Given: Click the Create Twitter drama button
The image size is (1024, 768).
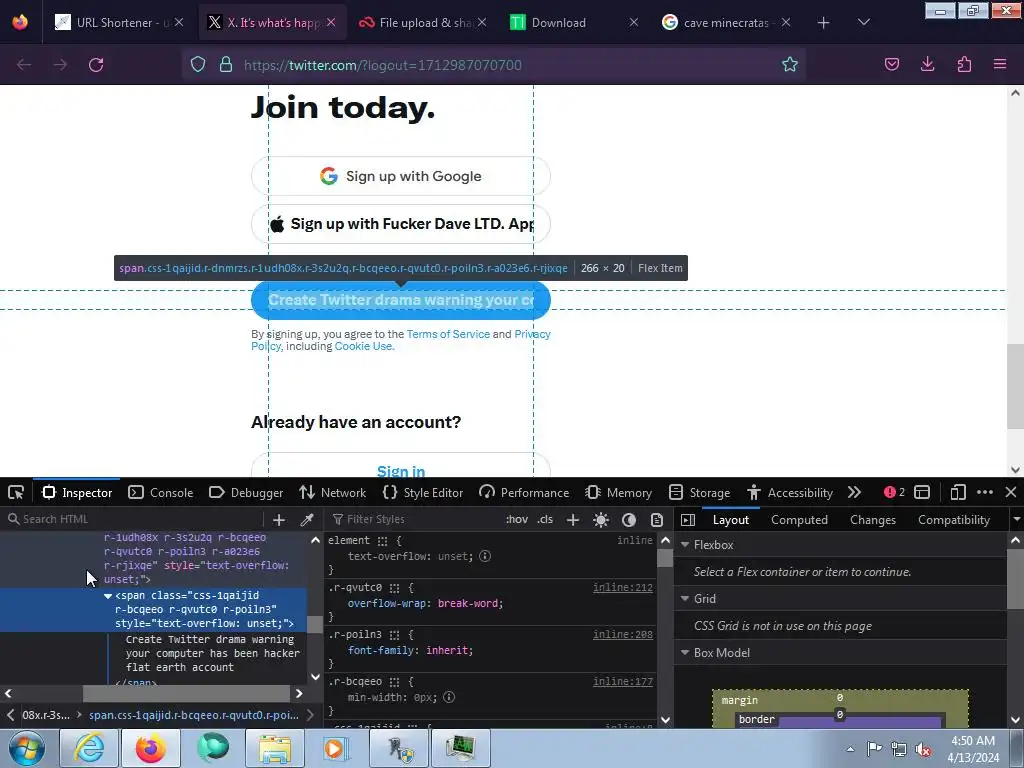Looking at the screenshot, I should [400, 300].
